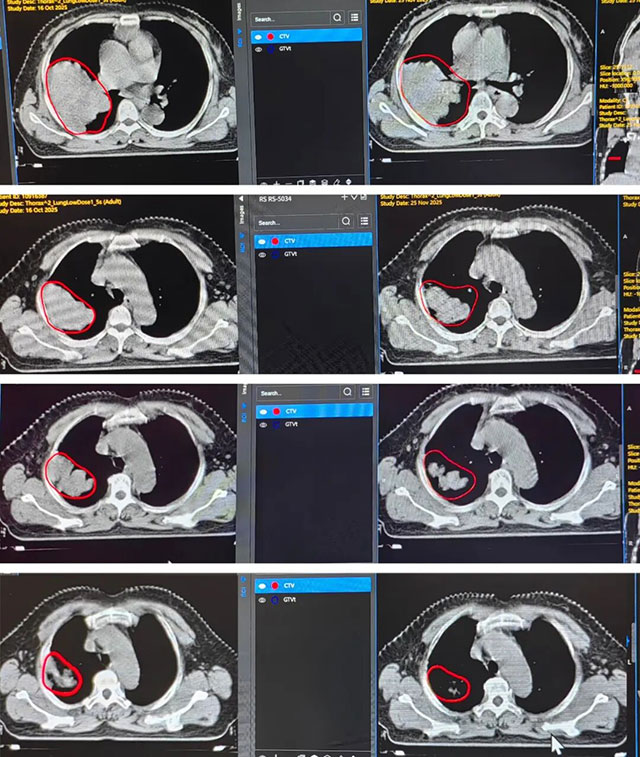
Task: Collapse the ROI arrow on the topmost sidebar
Action: point(240,31)
